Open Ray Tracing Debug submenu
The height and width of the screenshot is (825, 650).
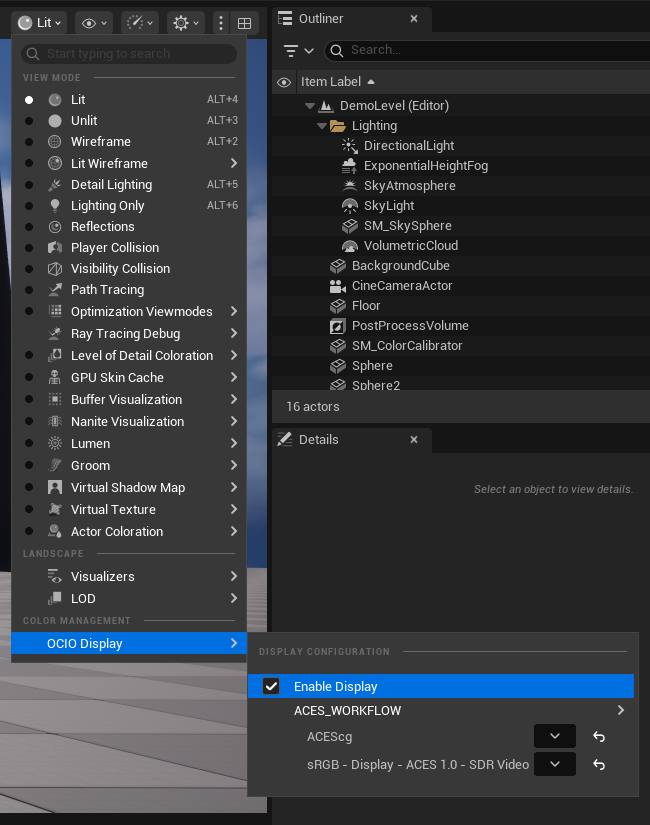129,334
